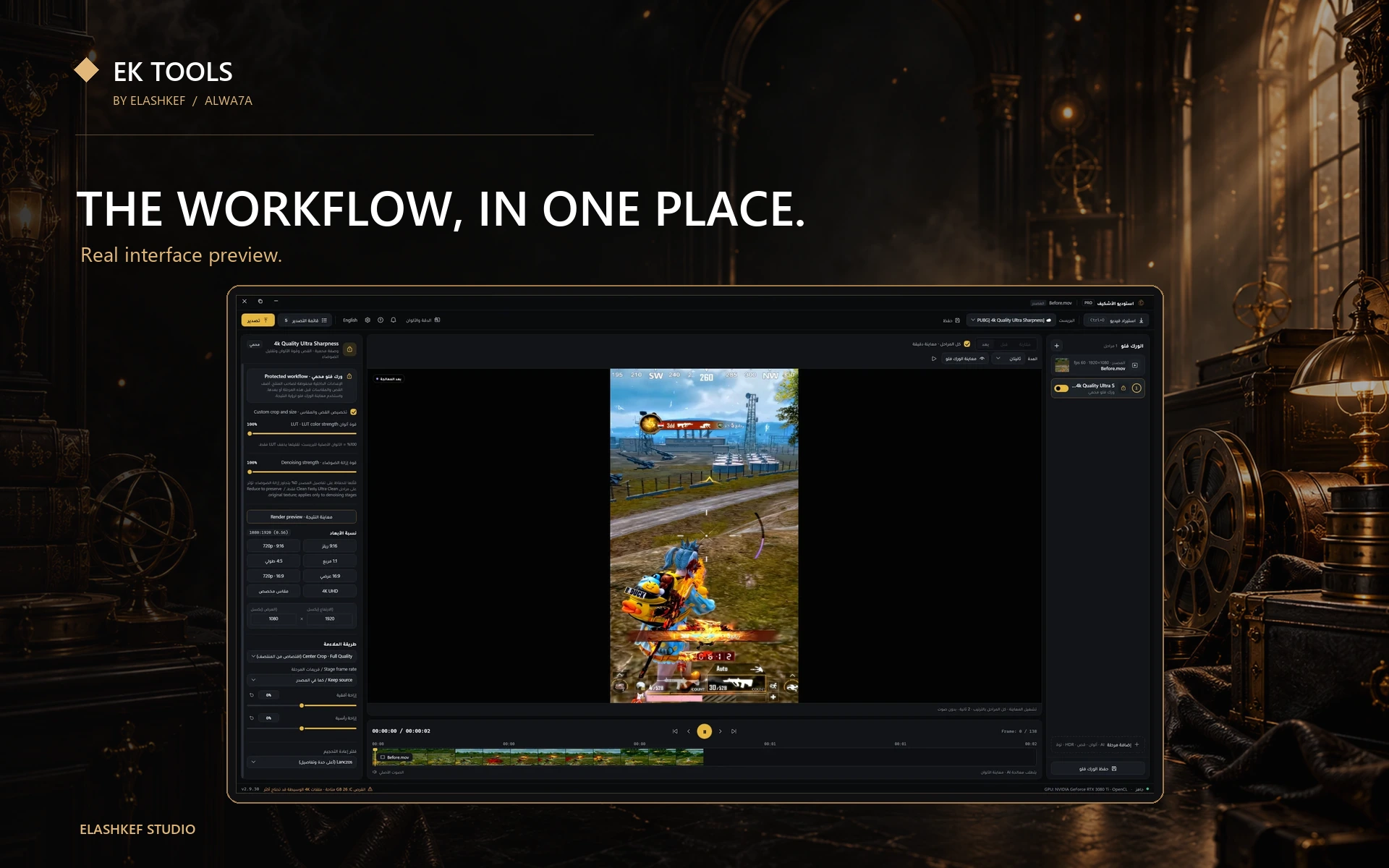Choose the 4K UHD size preset

tap(330, 591)
